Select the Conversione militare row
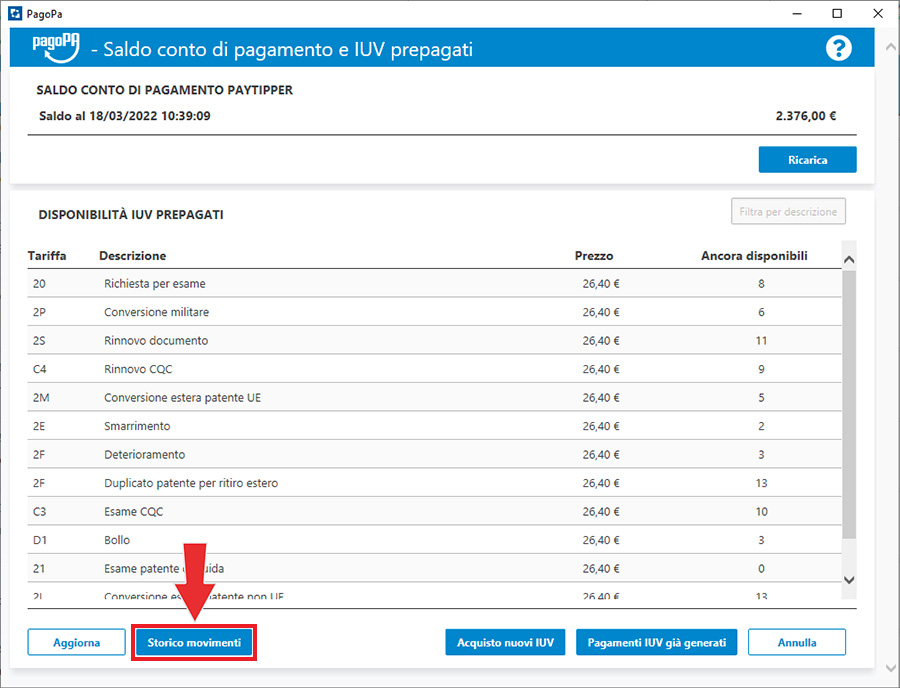Viewport: 900px width, 688px height. pyautogui.click(x=156, y=312)
